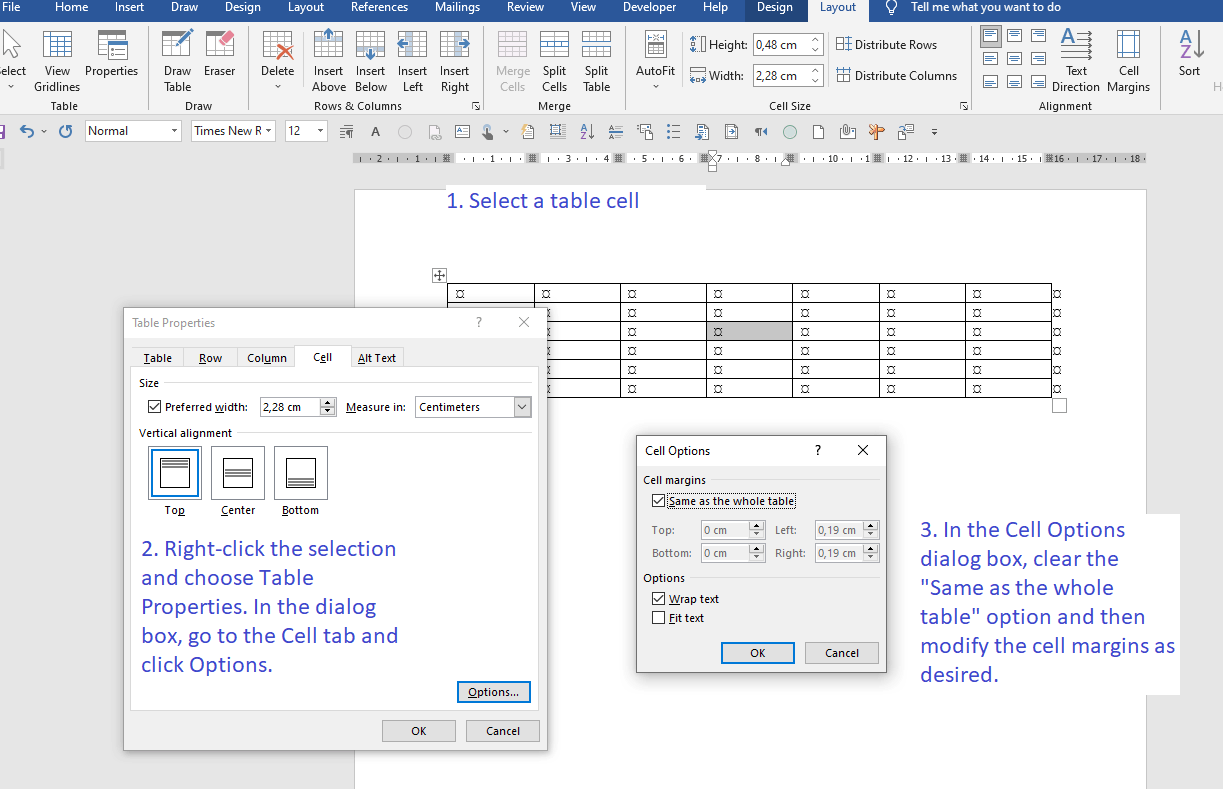Select the Eraser tool
Screen dimensions: 1223x789
pyautogui.click(x=219, y=60)
